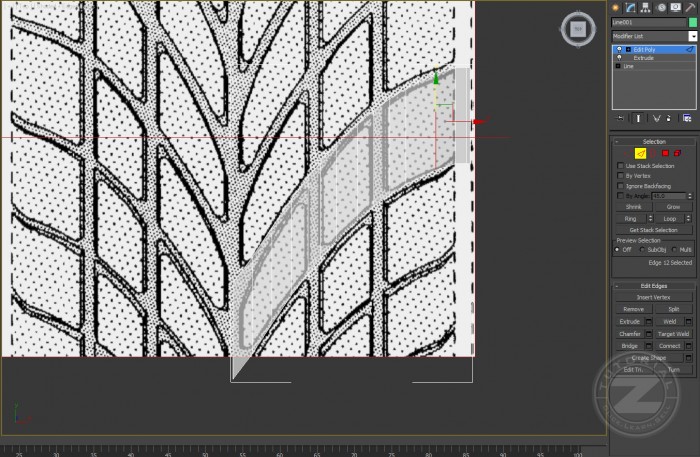Viewport: 700px width, 457px height.
Task: Click Grow selection button
Action: pos(673,207)
